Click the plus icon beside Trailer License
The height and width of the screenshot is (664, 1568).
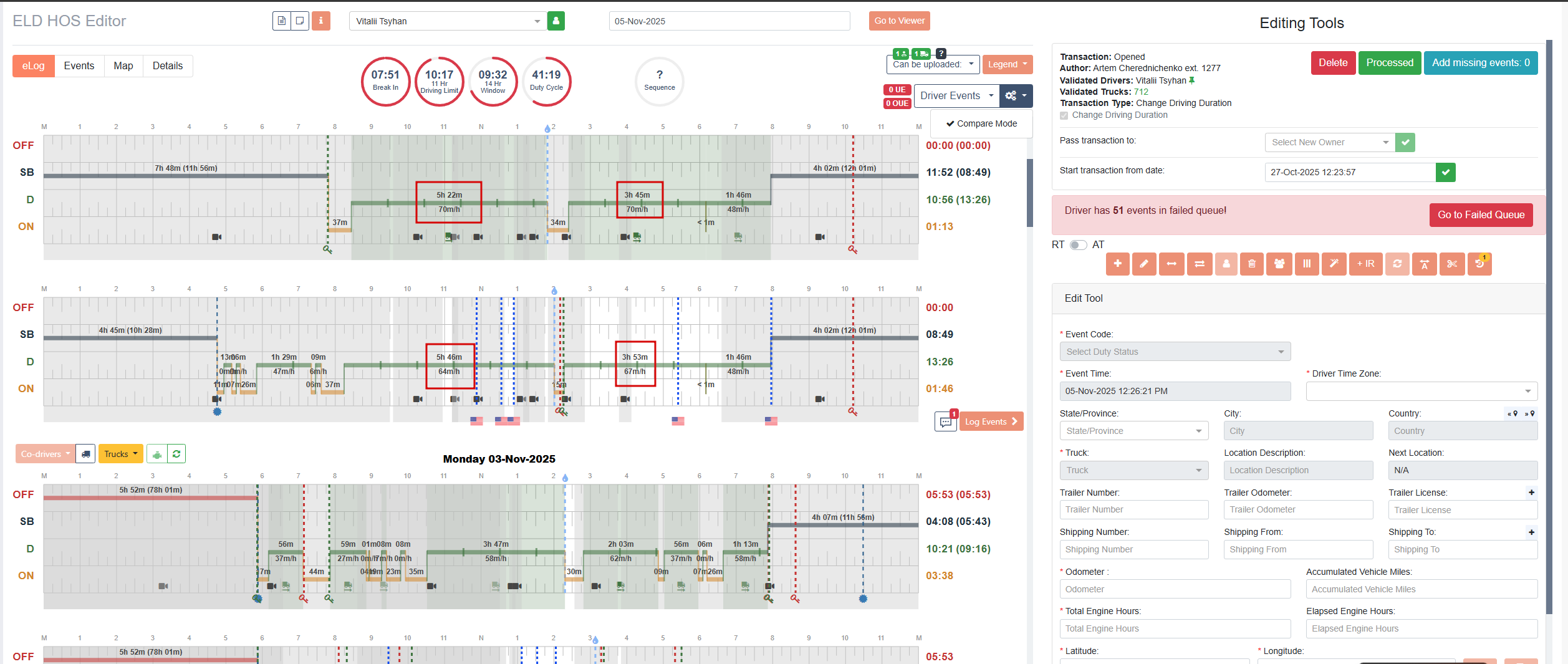[1531, 493]
